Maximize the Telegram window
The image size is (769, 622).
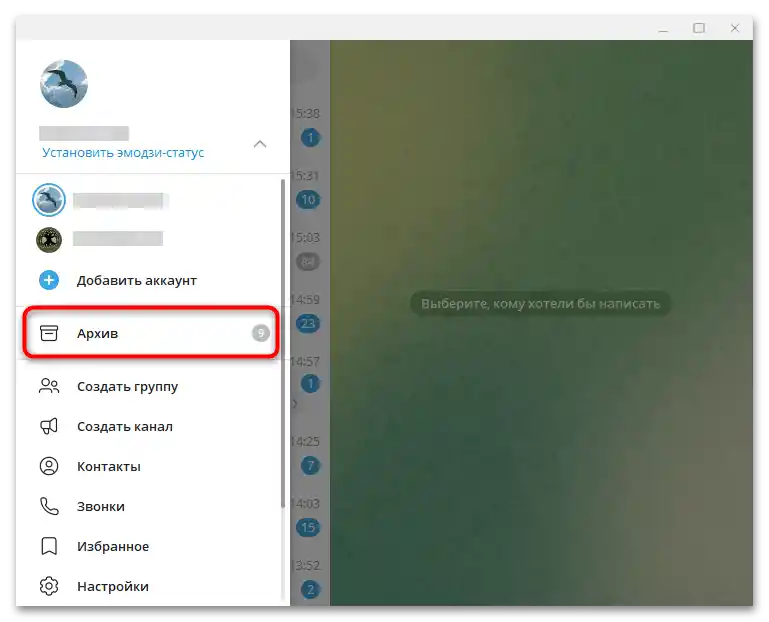699,28
